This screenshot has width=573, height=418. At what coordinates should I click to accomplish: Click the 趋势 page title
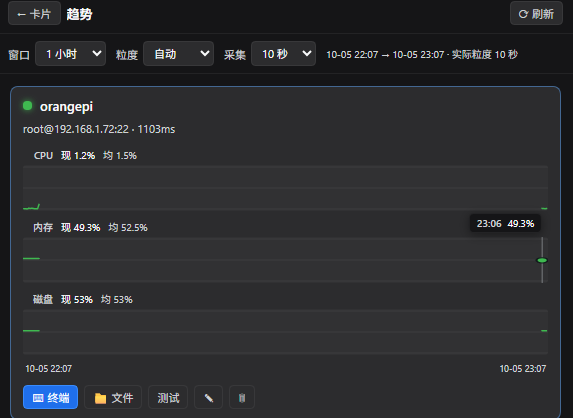[x=79, y=14]
